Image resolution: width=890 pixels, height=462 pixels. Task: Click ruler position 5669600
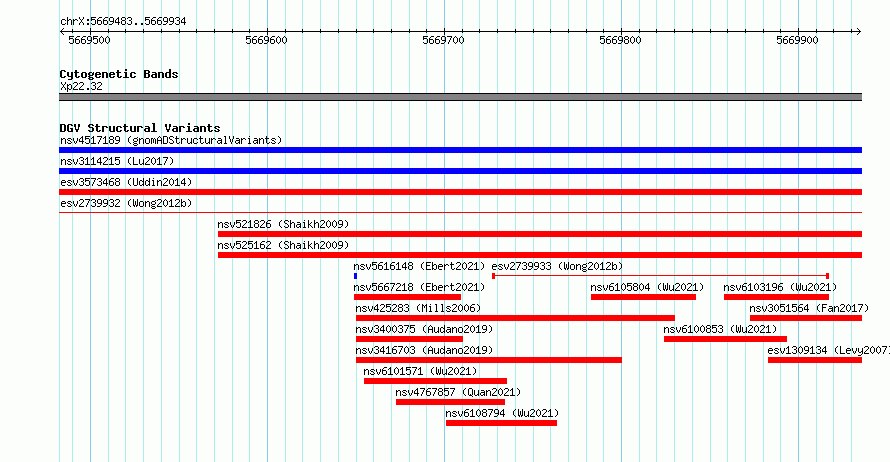pos(267,40)
